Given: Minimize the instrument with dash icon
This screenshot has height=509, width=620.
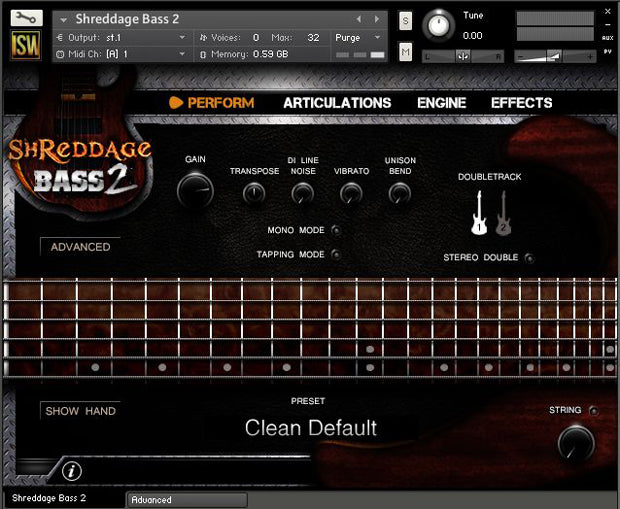Looking at the screenshot, I should 608,25.
